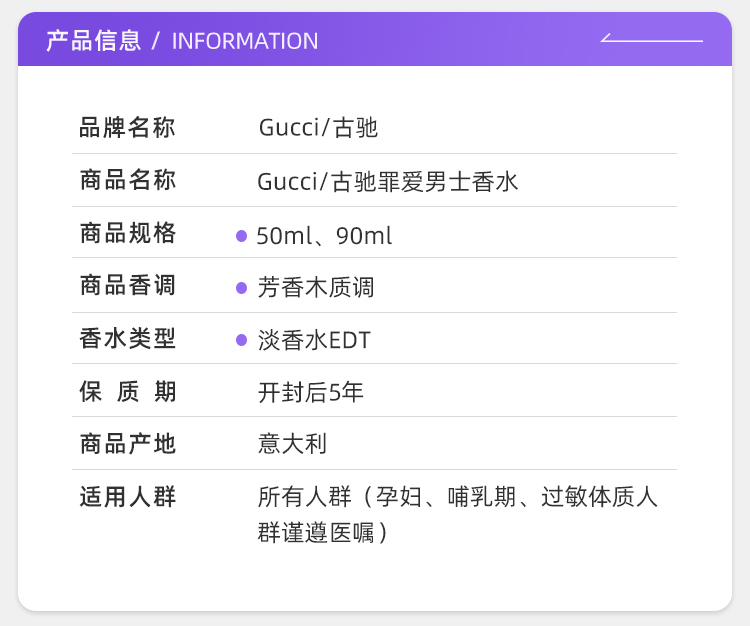Screen dimensions: 750x626
Task: Click the decorative arrow line in the header
Action: [651, 40]
